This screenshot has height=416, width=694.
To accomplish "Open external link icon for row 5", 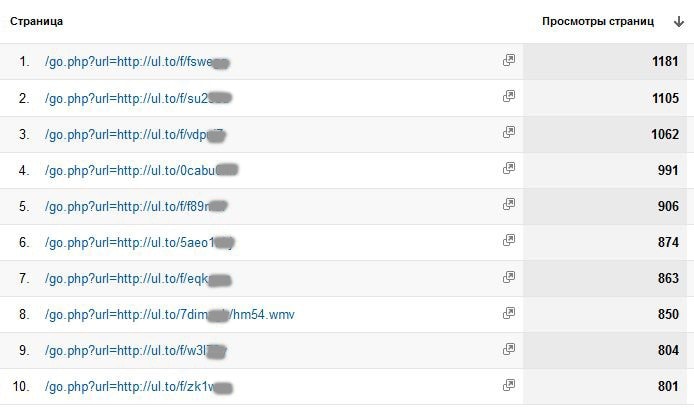I will [509, 205].
